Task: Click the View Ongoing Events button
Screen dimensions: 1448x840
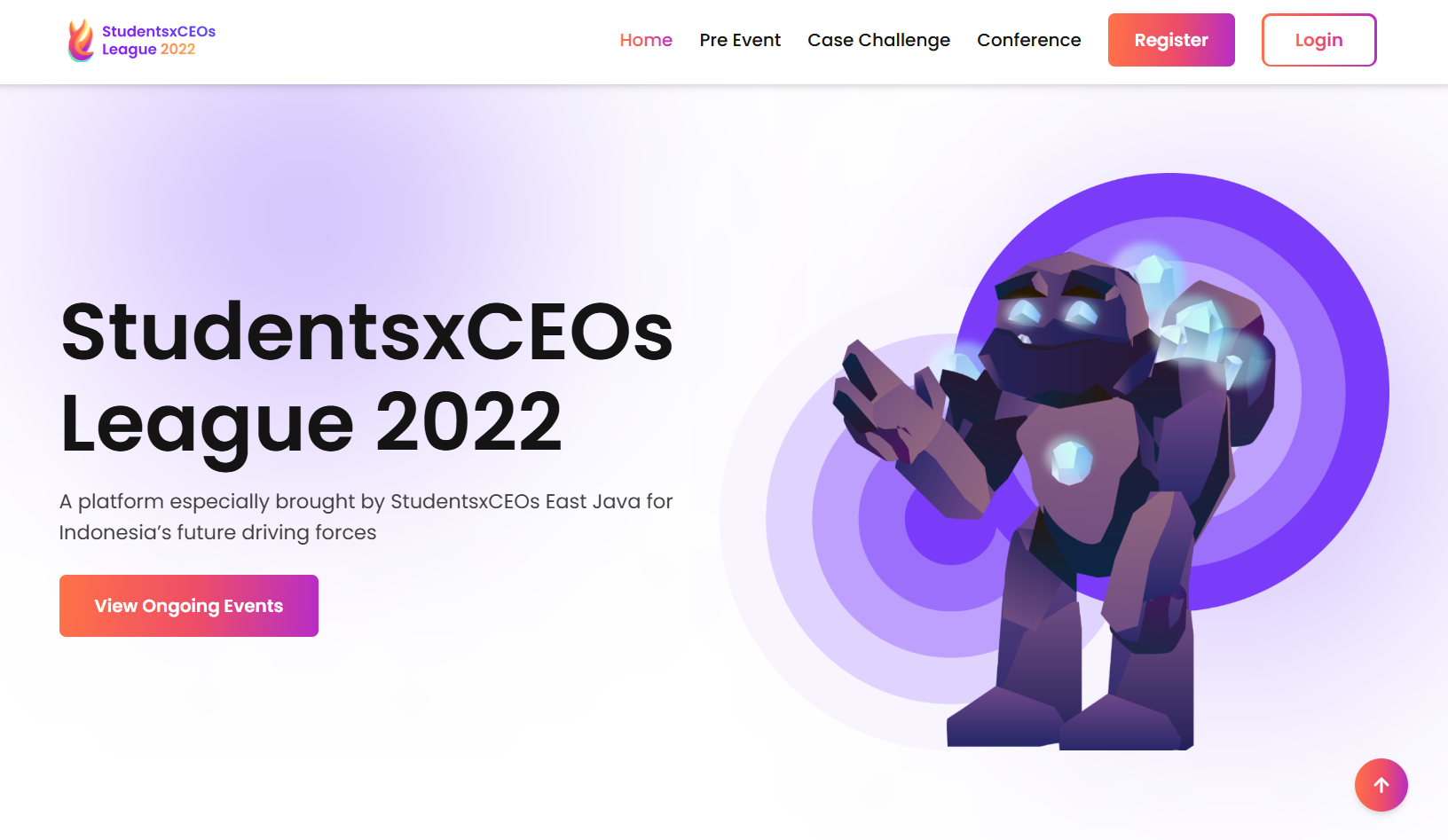Action: [x=189, y=606]
